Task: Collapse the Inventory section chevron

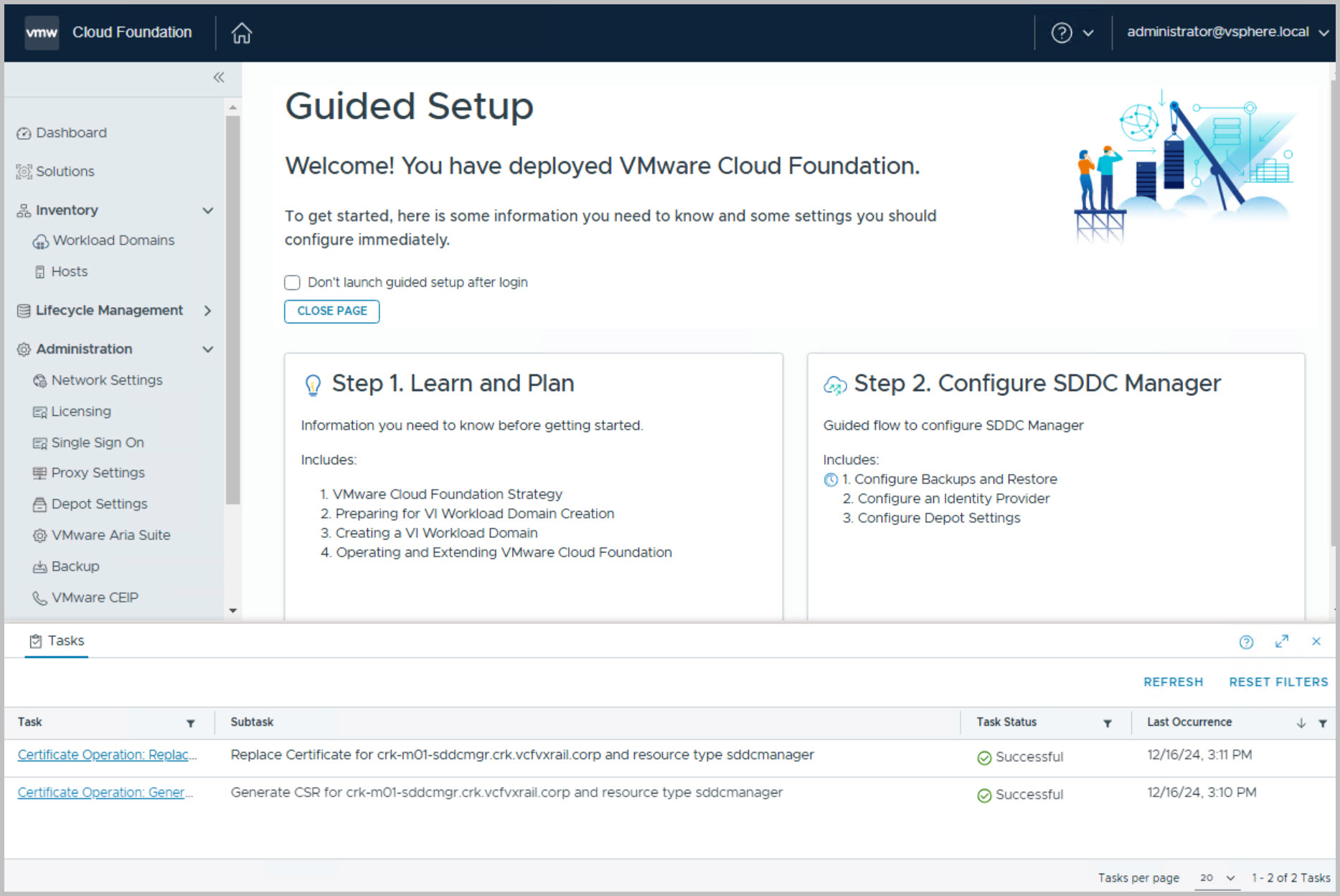Action: click(x=208, y=211)
